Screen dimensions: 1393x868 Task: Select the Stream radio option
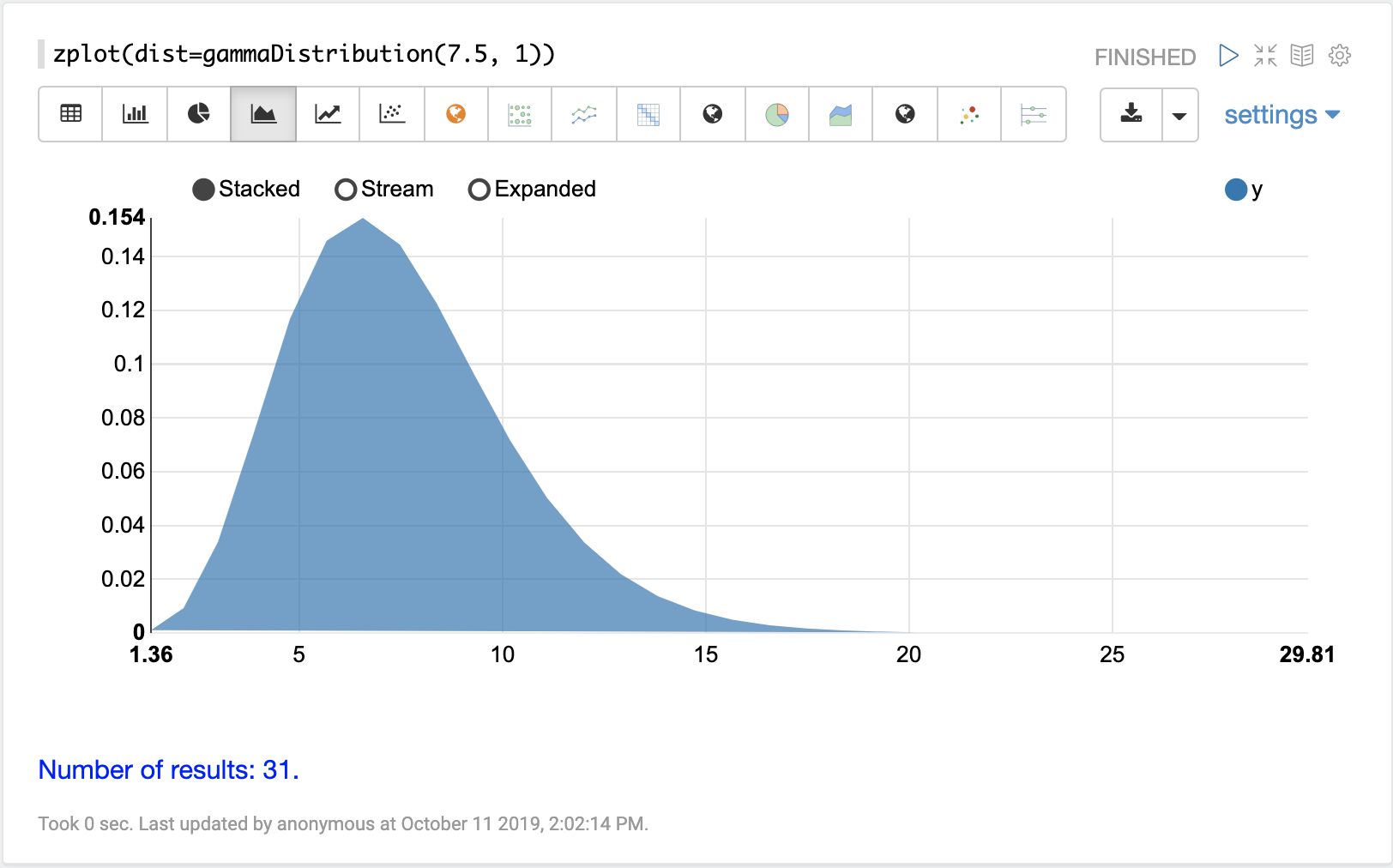(x=346, y=190)
